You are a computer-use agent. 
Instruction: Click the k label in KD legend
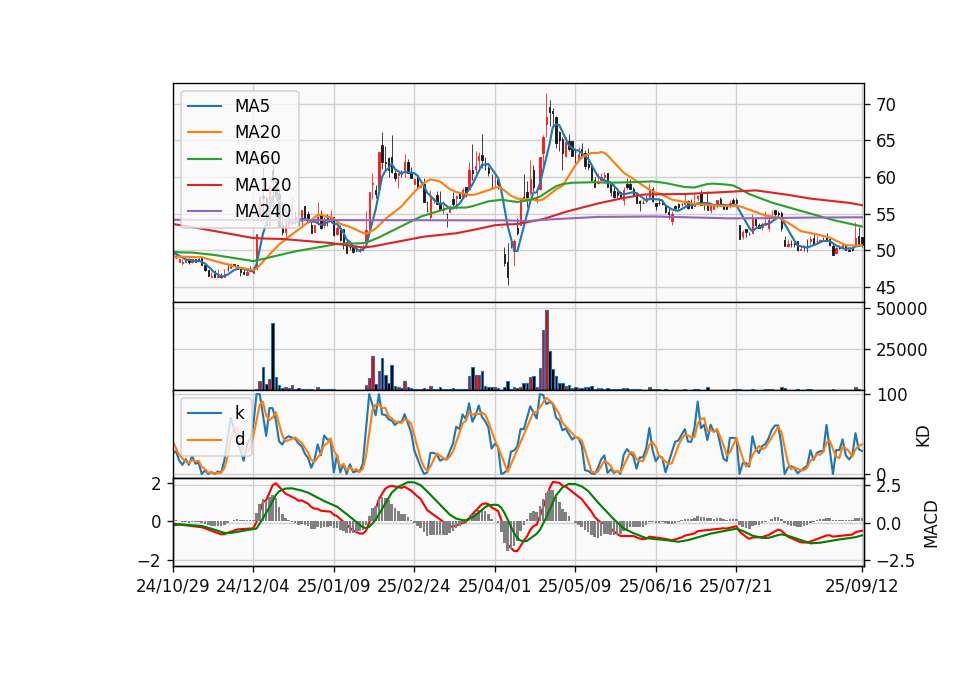pyautogui.click(x=239, y=413)
